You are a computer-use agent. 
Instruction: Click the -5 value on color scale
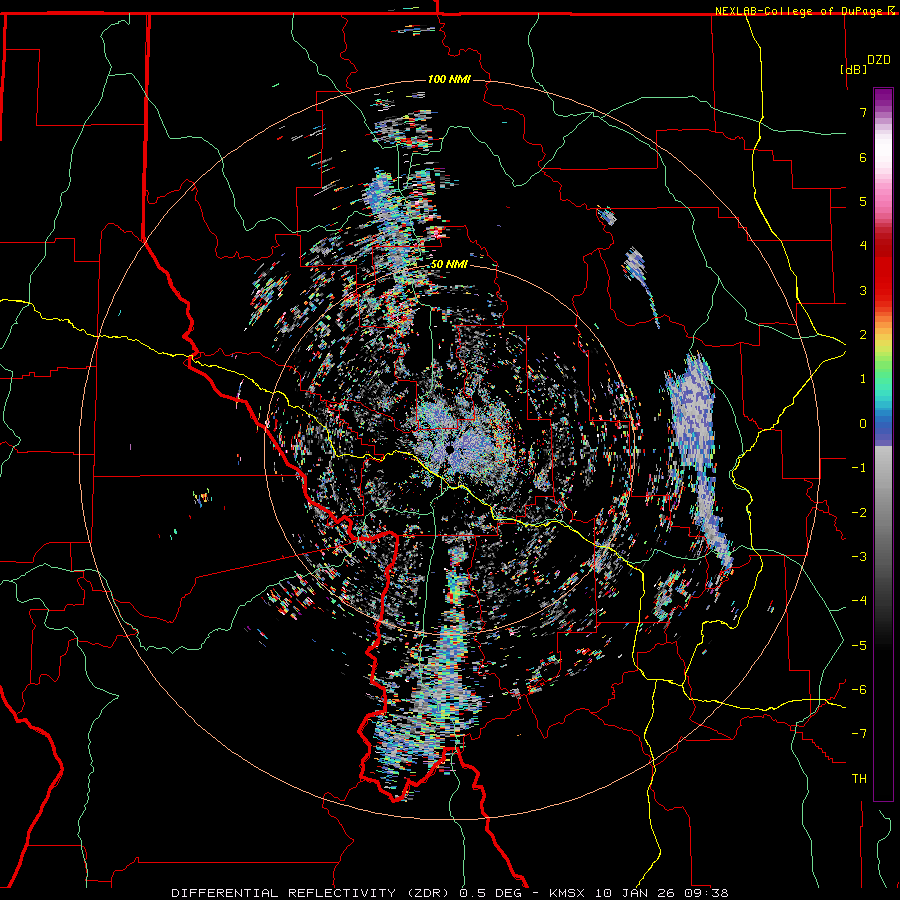pos(859,646)
